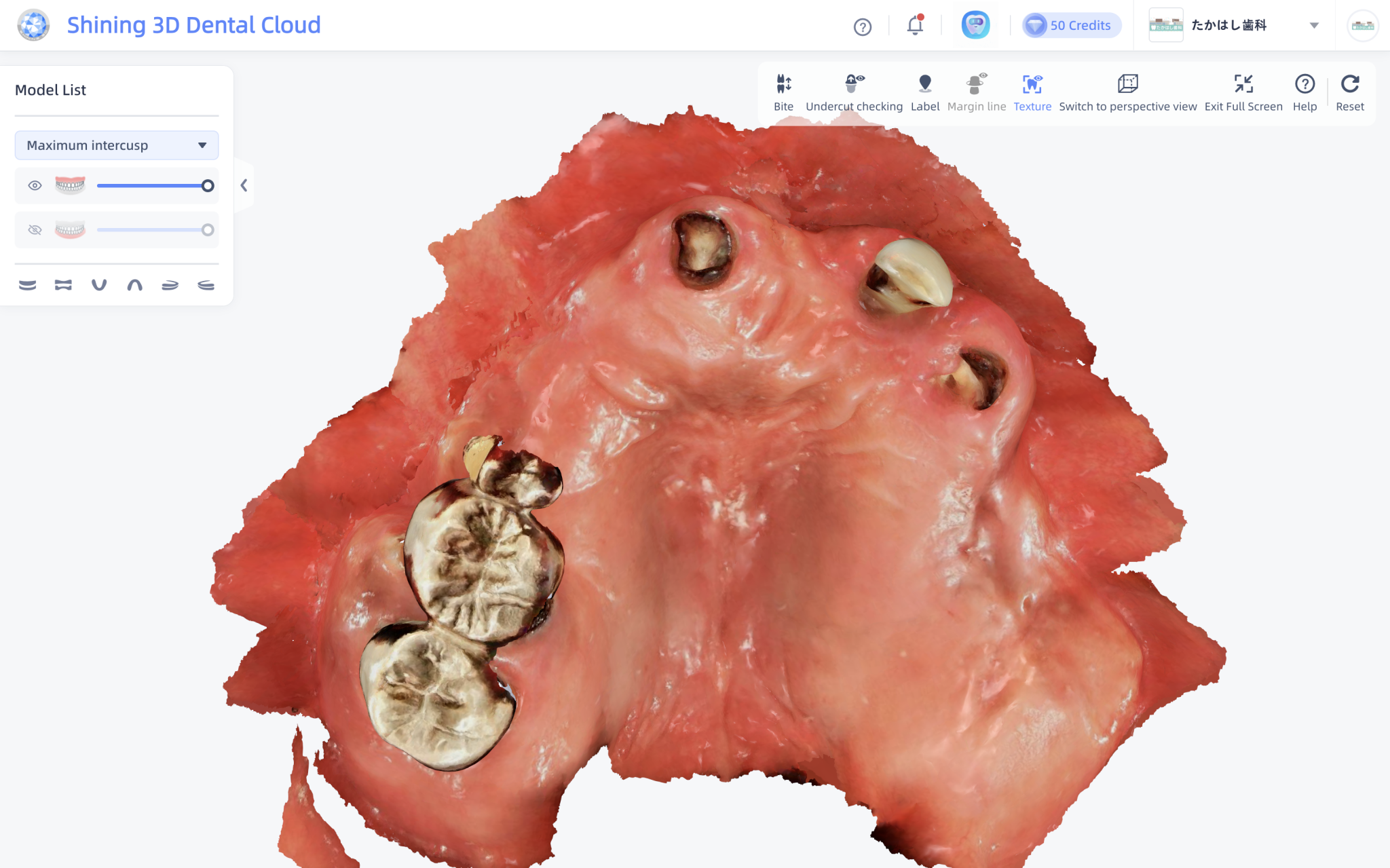Expand the Maximum intercusp dropdown

coord(117,145)
